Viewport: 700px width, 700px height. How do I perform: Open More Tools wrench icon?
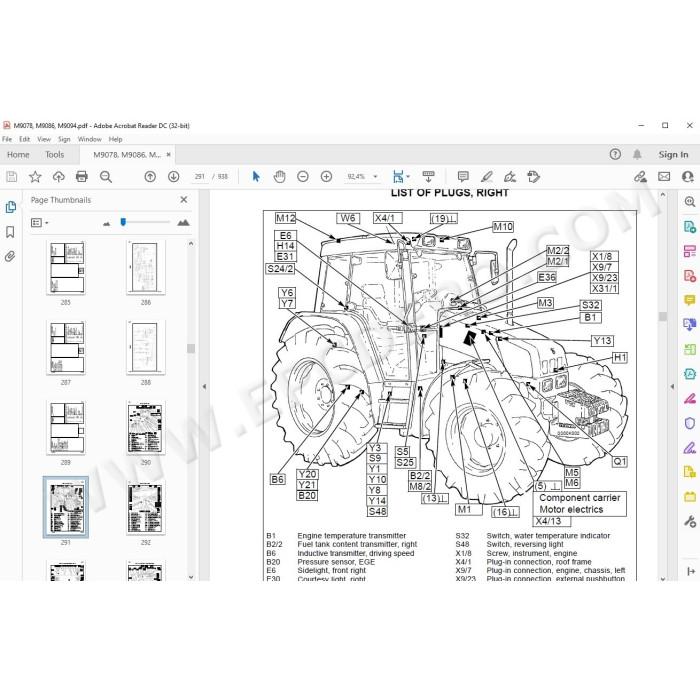coord(690,521)
